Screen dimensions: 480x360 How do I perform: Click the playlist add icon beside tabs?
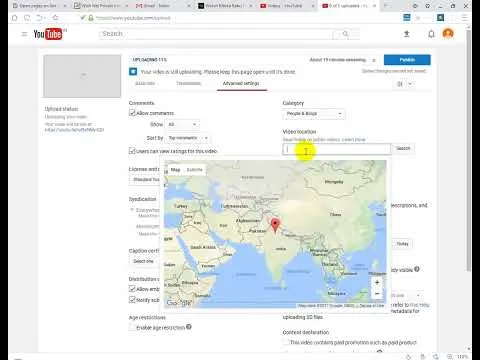click(x=400, y=84)
